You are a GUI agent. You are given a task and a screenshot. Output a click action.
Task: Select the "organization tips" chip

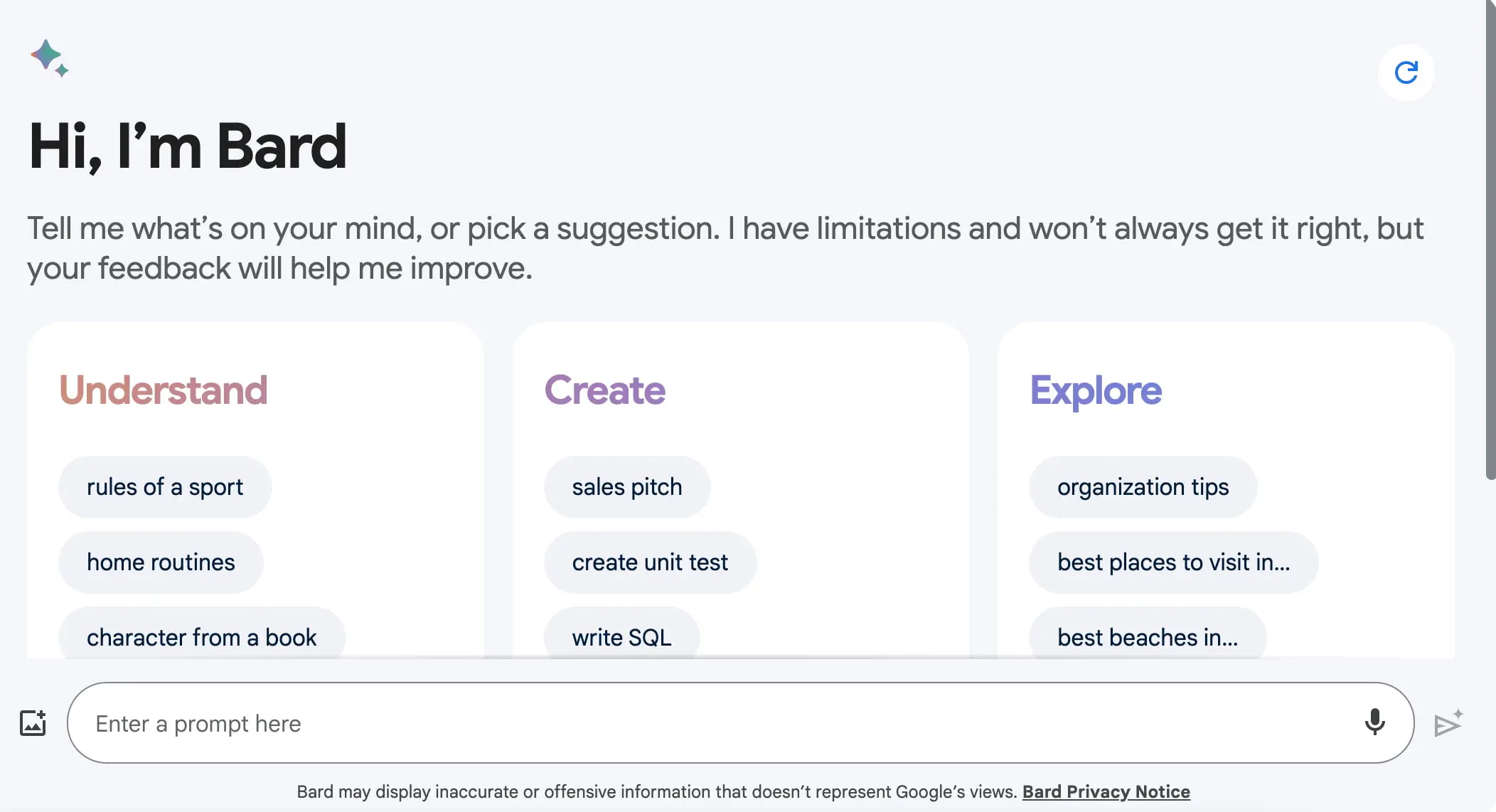pos(1143,487)
